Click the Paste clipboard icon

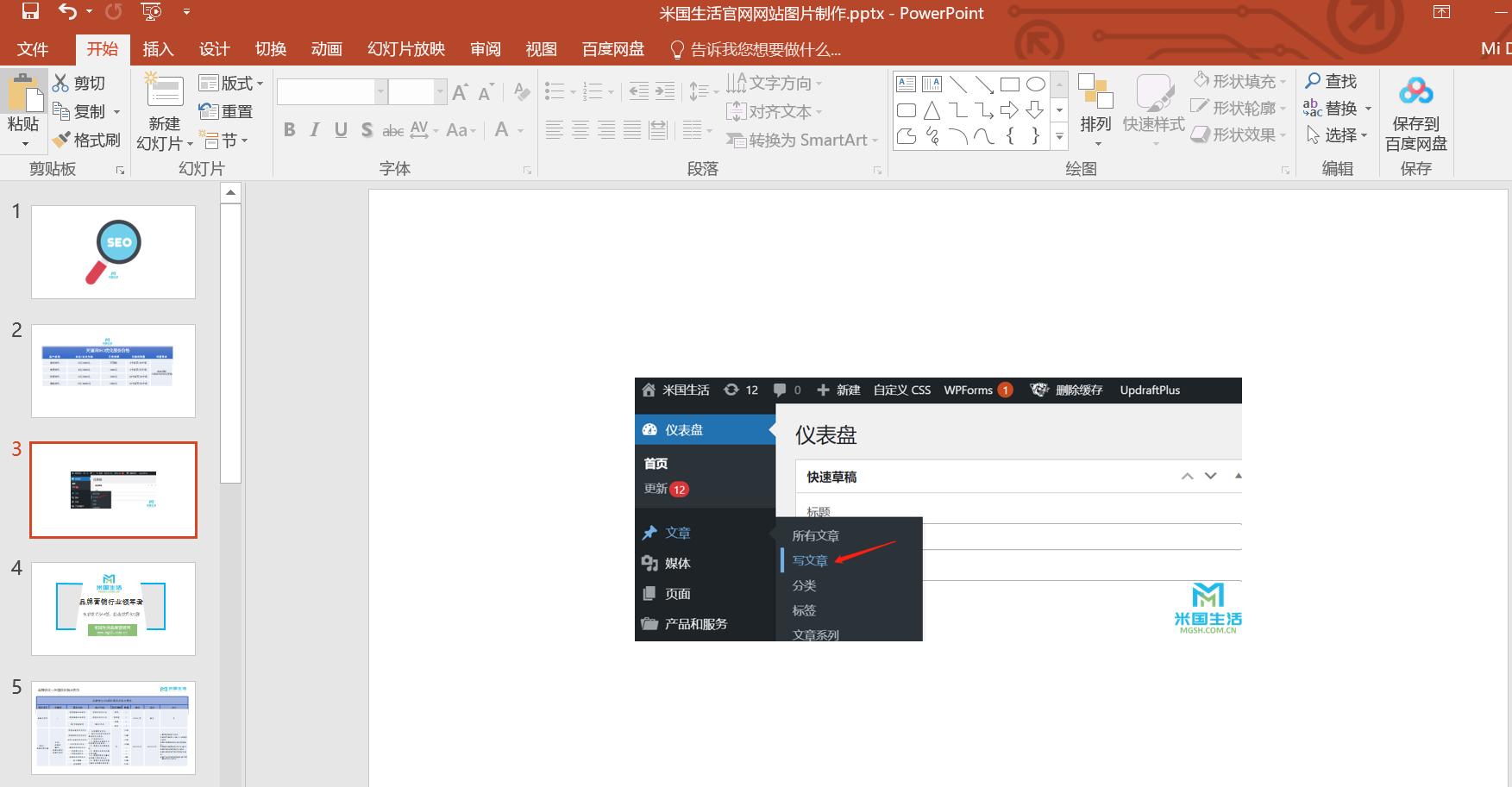(x=23, y=92)
